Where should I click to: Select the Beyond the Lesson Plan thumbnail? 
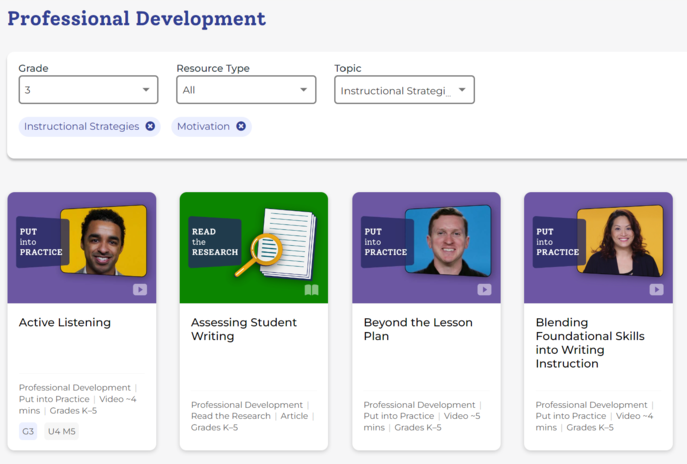point(426,245)
